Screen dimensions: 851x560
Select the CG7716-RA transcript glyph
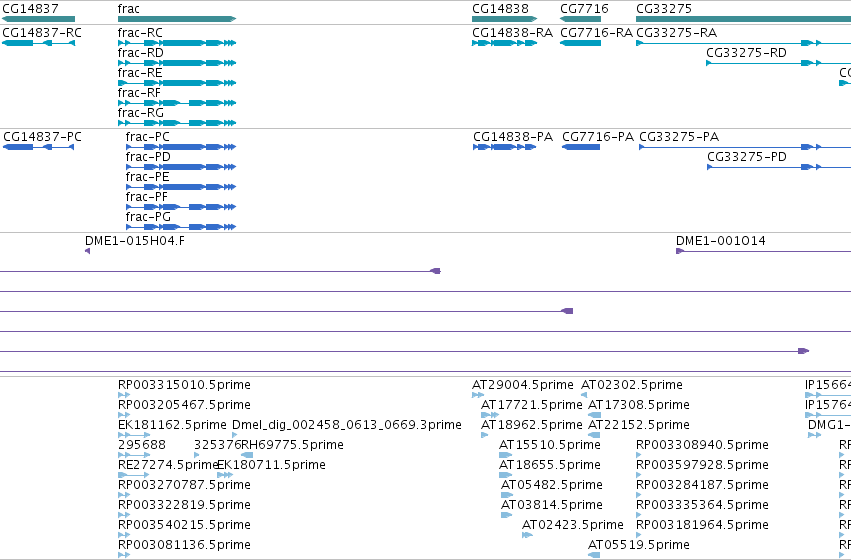(x=580, y=43)
